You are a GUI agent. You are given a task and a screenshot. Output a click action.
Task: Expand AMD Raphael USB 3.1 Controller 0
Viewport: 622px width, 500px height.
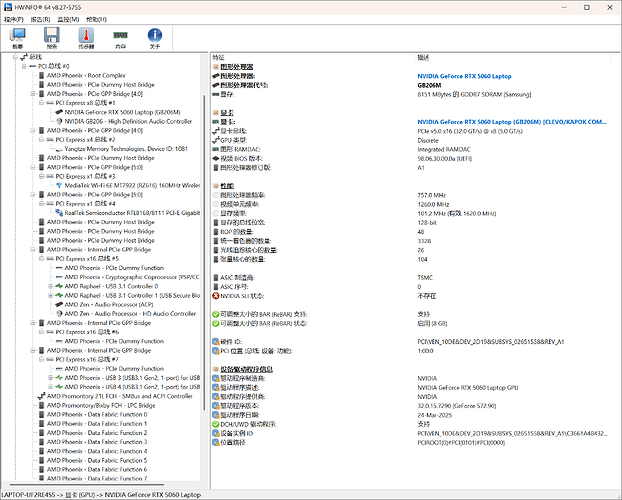coord(51,286)
